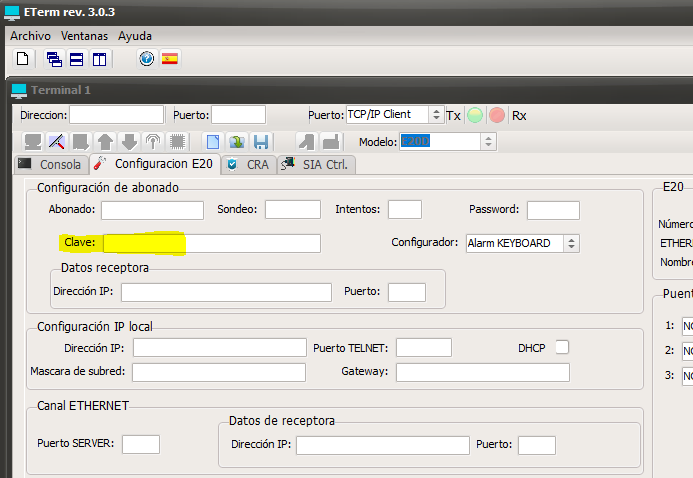This screenshot has width=693, height=478.
Task: Click the new blank document icon in main toolbar
Action: pos(23,59)
